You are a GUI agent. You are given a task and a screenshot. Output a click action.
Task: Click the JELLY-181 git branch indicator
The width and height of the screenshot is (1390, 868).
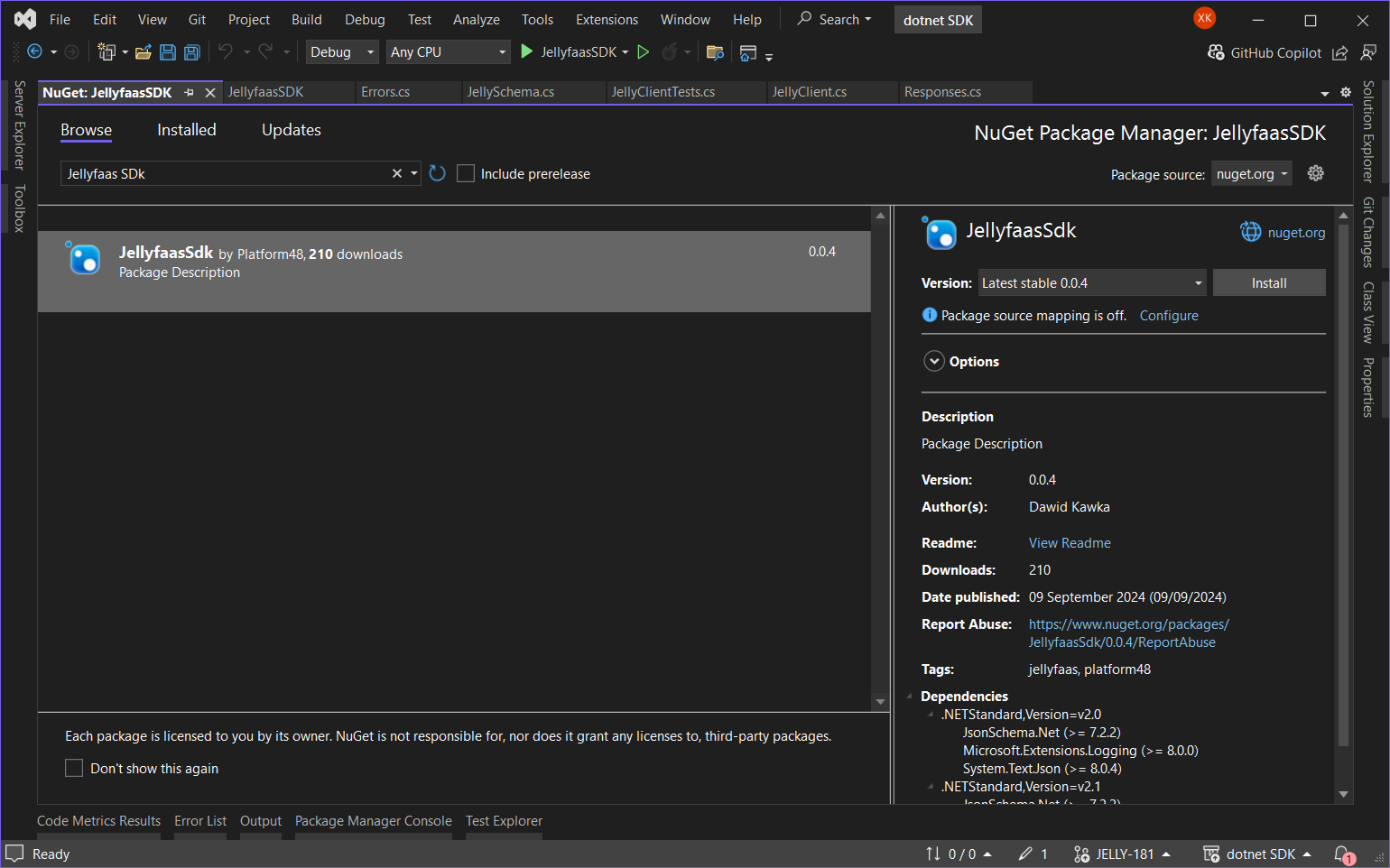point(1122,854)
